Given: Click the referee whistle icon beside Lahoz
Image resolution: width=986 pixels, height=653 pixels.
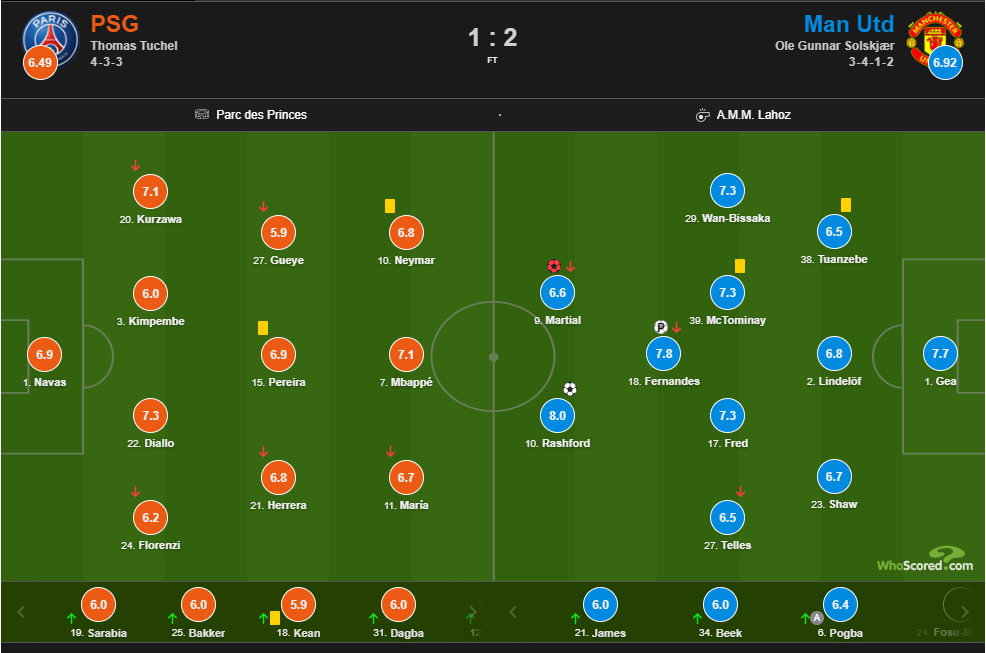Looking at the screenshot, I should (x=702, y=115).
